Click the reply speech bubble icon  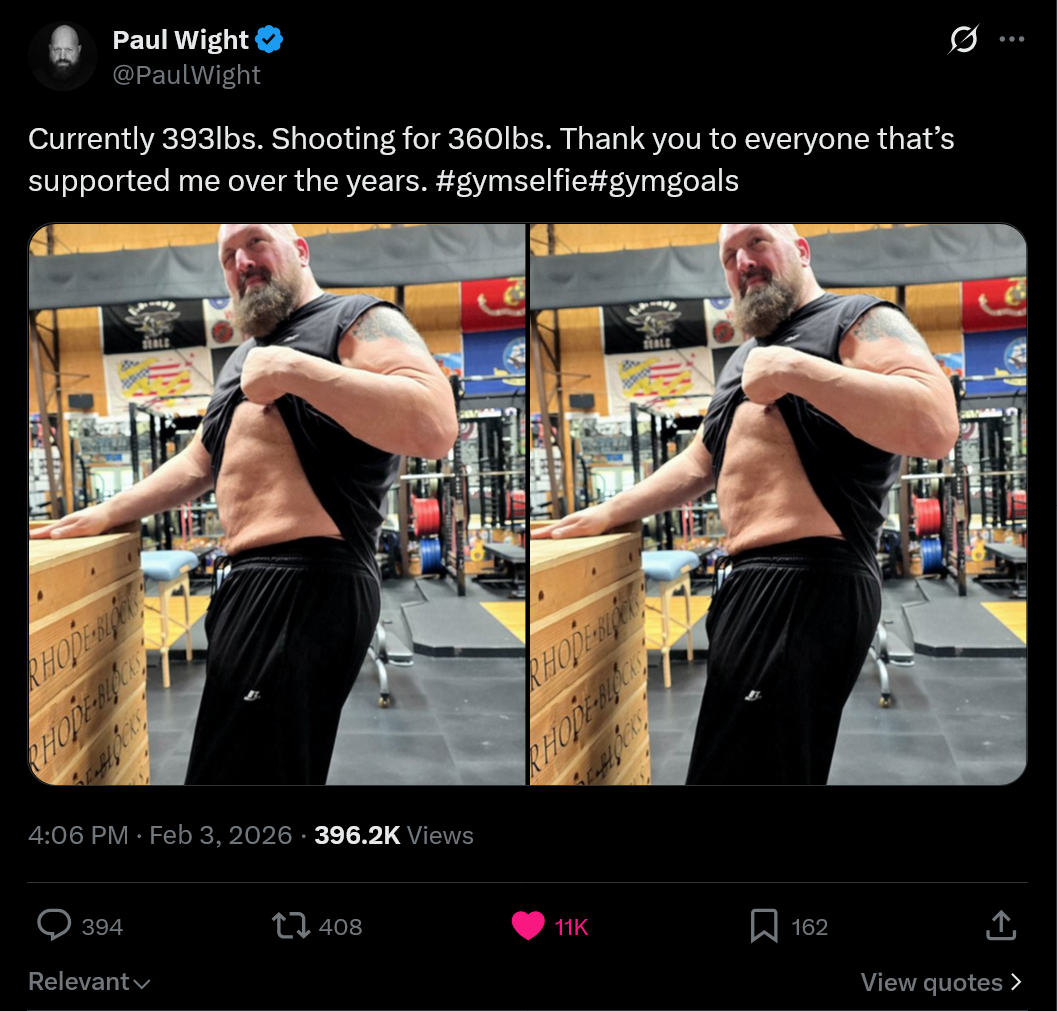point(54,925)
